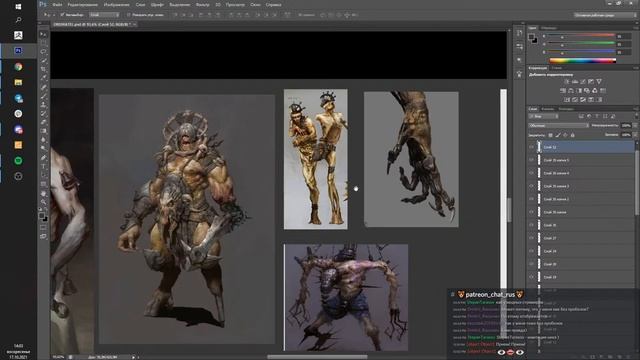Switch to the Стили tab
The height and width of the screenshot is (360, 640).
[556, 68]
